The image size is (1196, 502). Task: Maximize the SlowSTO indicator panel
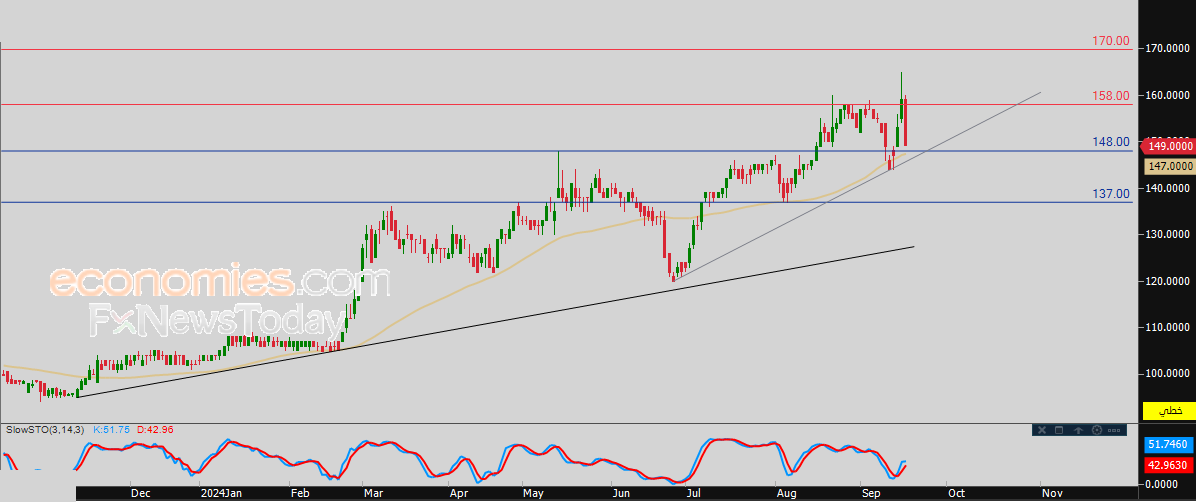click(x=1059, y=430)
